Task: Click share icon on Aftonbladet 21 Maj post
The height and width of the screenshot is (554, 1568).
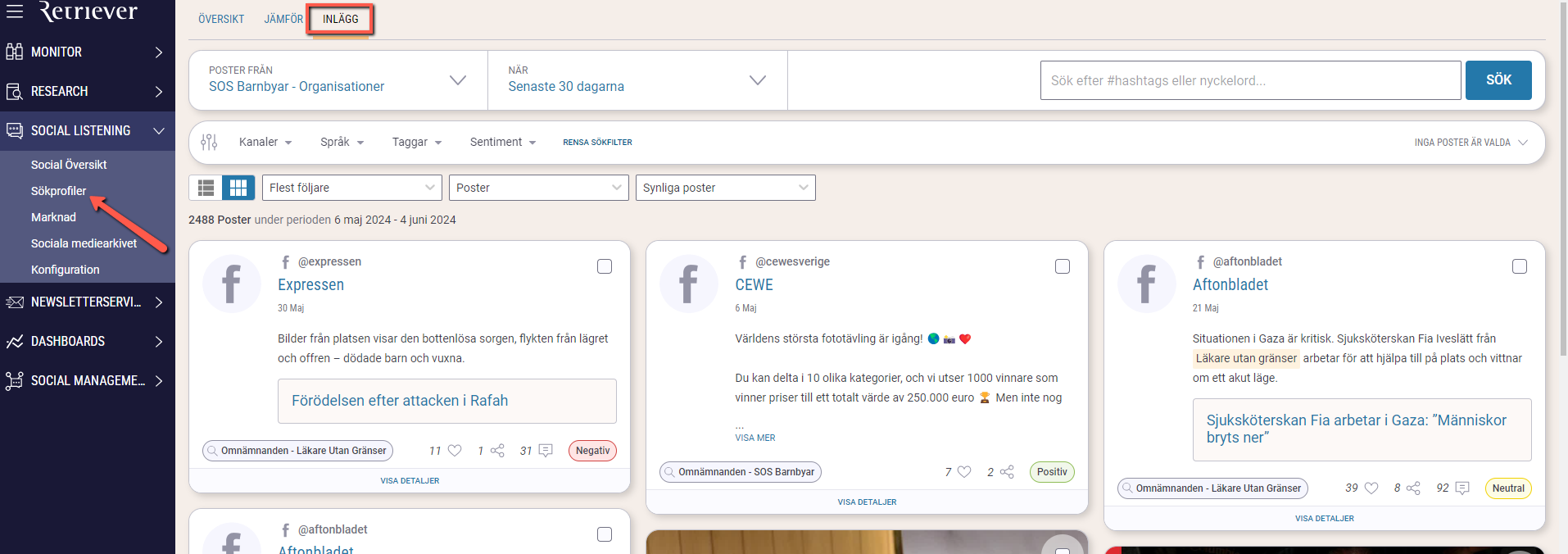Action: coord(1413,488)
